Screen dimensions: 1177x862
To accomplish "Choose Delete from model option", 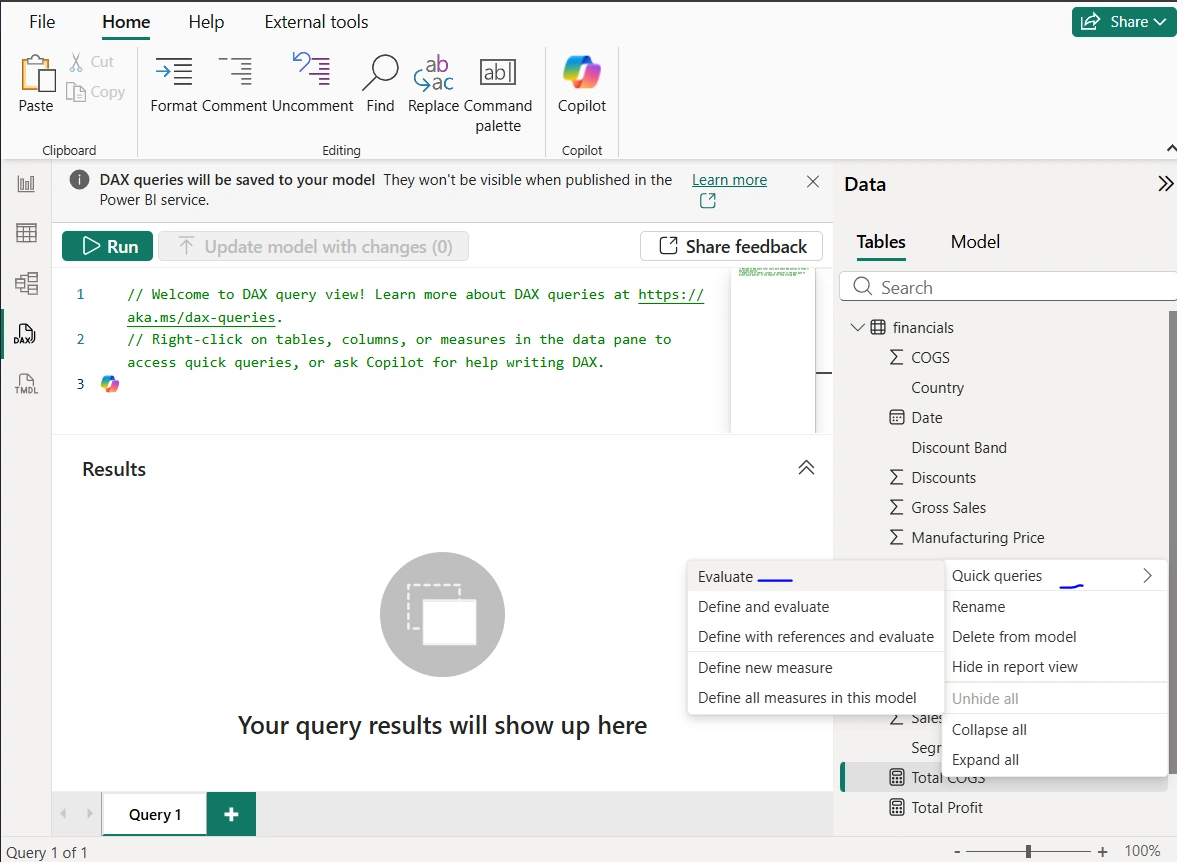I will tap(1055, 637).
